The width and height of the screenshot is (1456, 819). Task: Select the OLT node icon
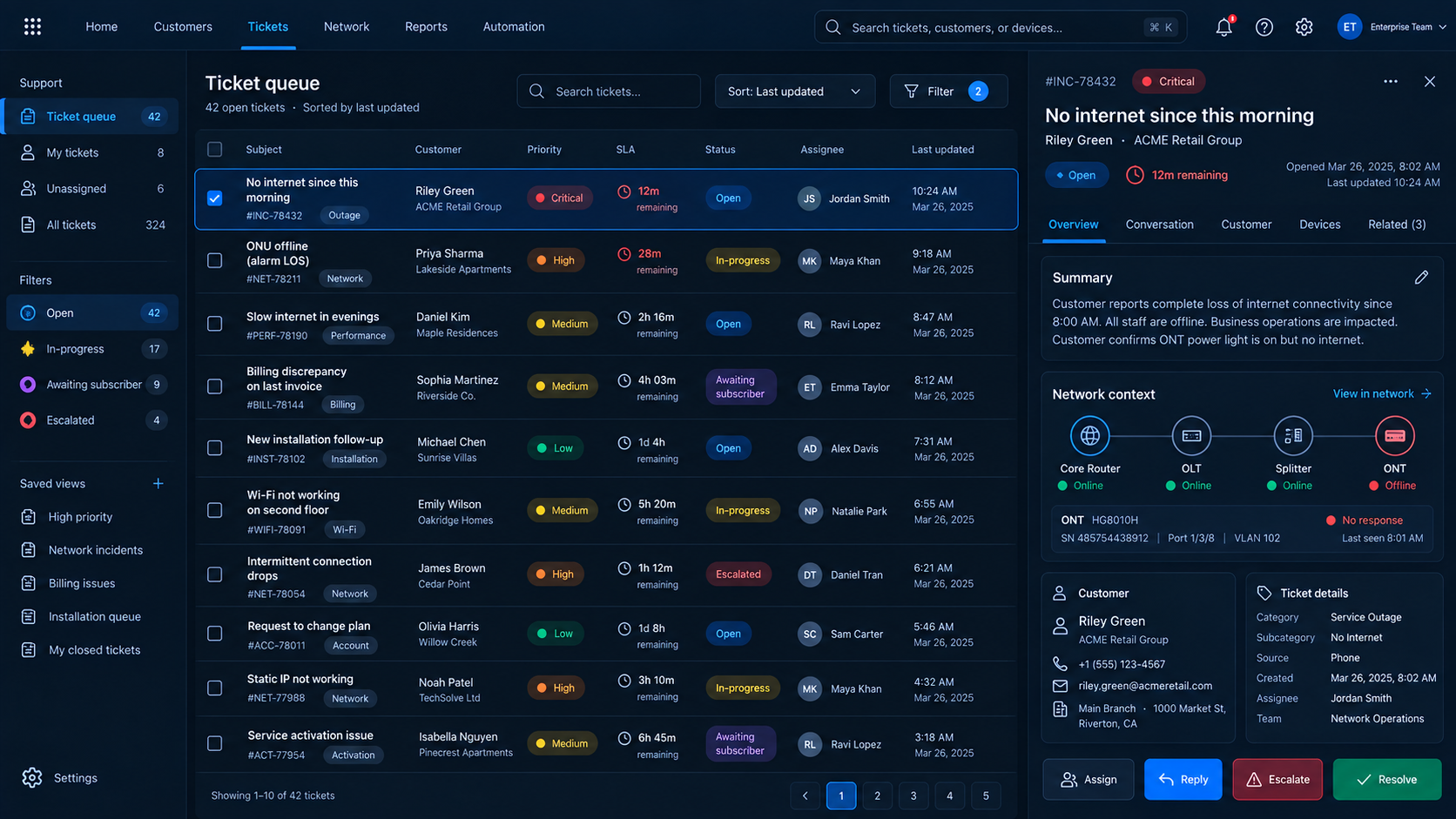coord(1191,435)
